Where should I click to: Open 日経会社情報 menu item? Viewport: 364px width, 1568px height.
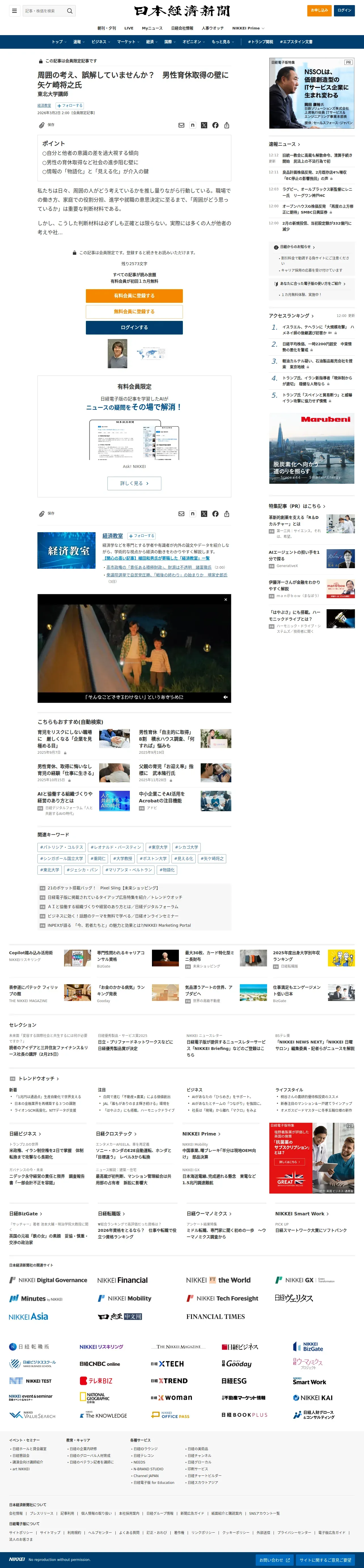coord(182,28)
